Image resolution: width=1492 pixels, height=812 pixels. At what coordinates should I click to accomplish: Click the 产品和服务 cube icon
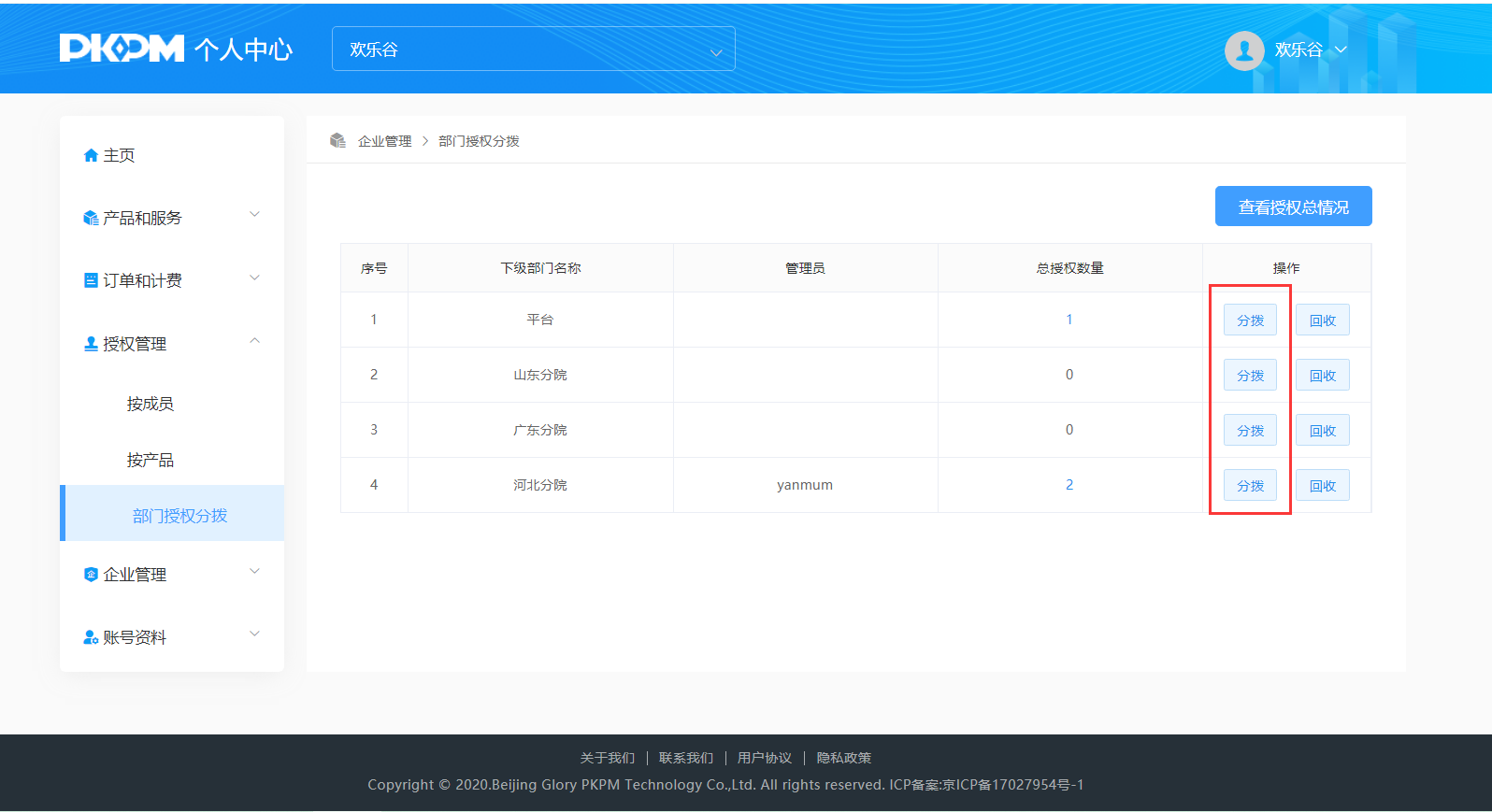click(x=91, y=219)
